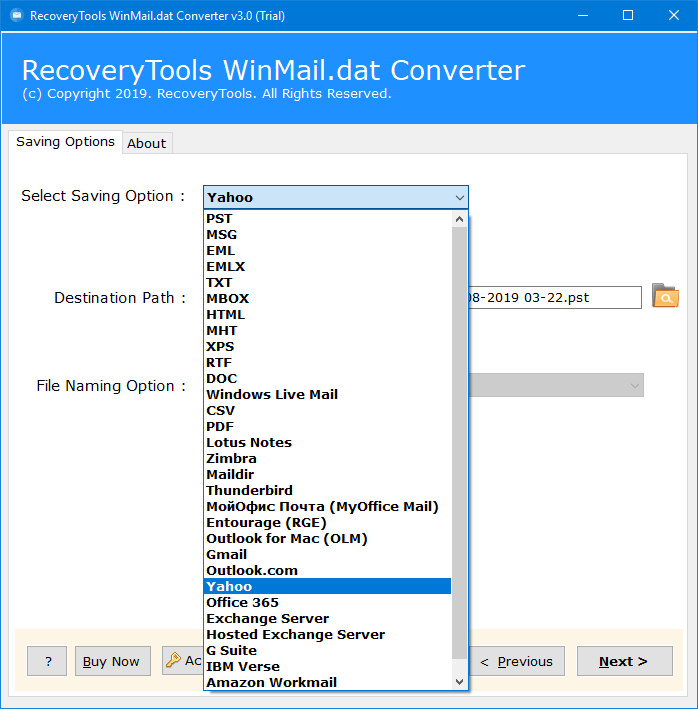Choose CSV in the dropdown list
Screen dimensions: 698x709
point(327,411)
